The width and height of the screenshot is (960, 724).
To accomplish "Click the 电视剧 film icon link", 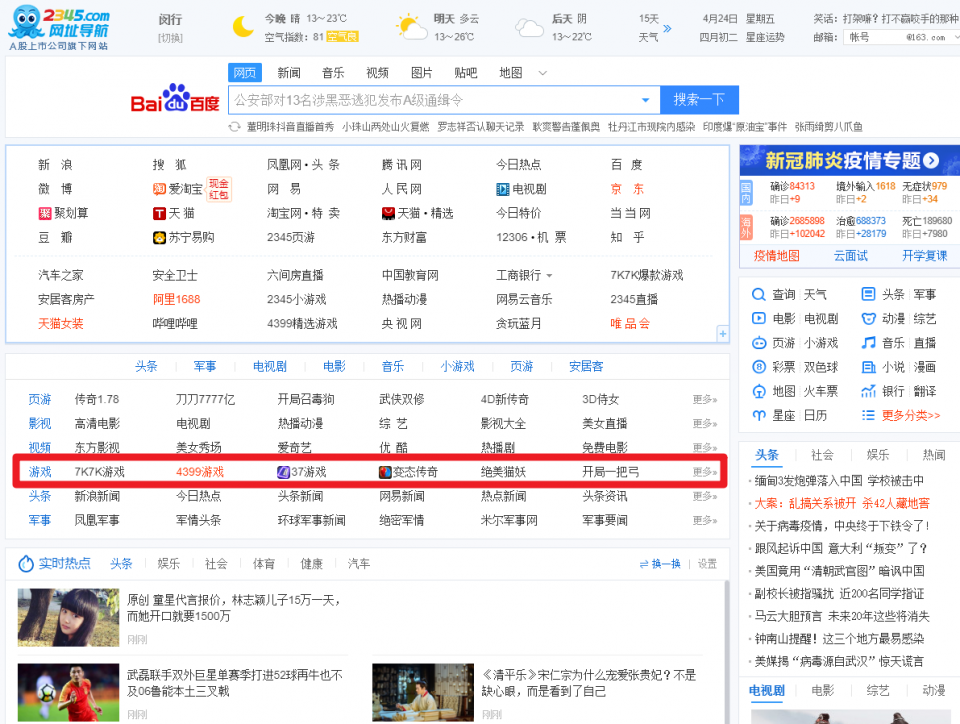I will tap(503, 189).
